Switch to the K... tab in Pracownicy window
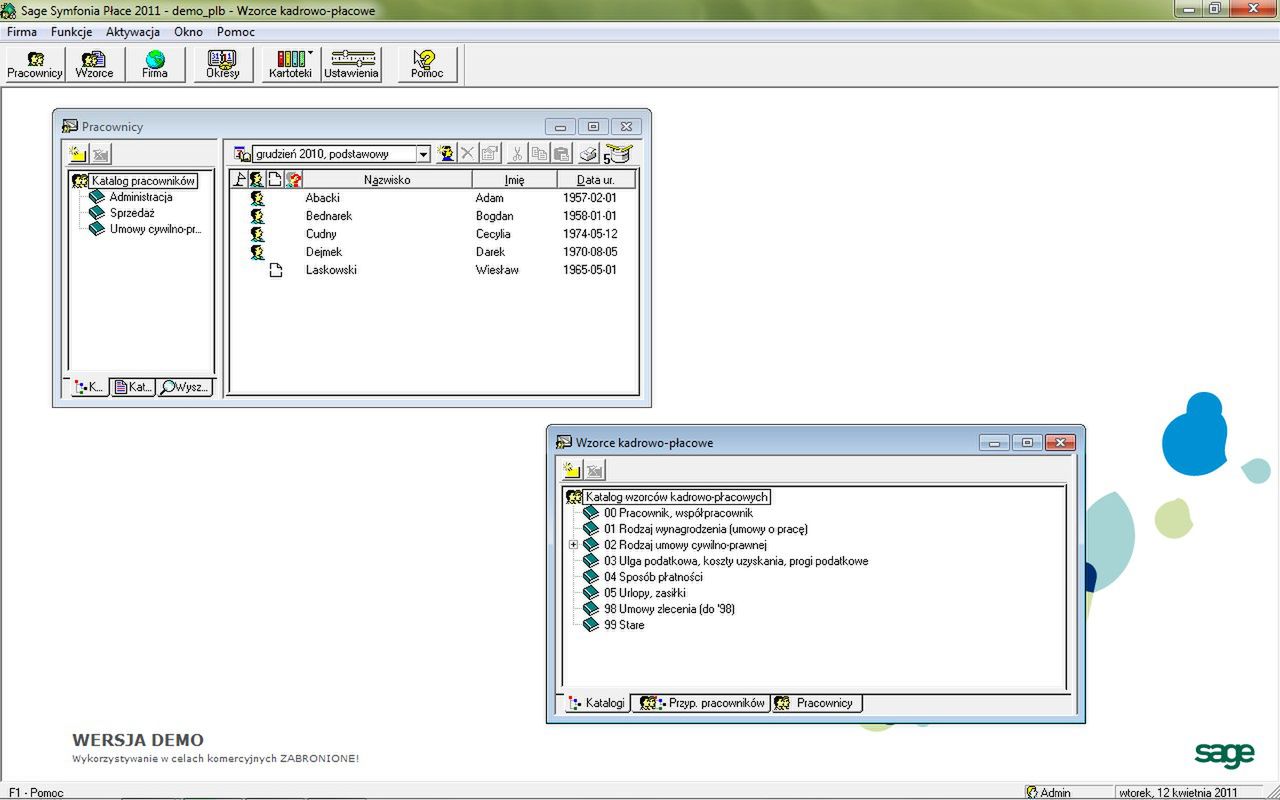 coord(89,387)
